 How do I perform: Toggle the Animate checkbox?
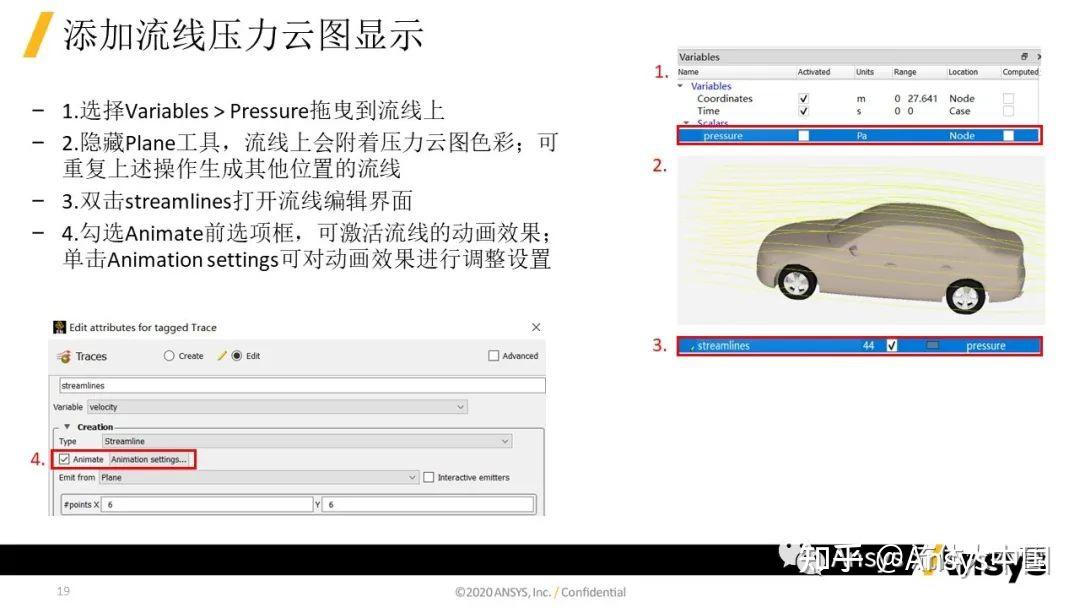pos(64,459)
